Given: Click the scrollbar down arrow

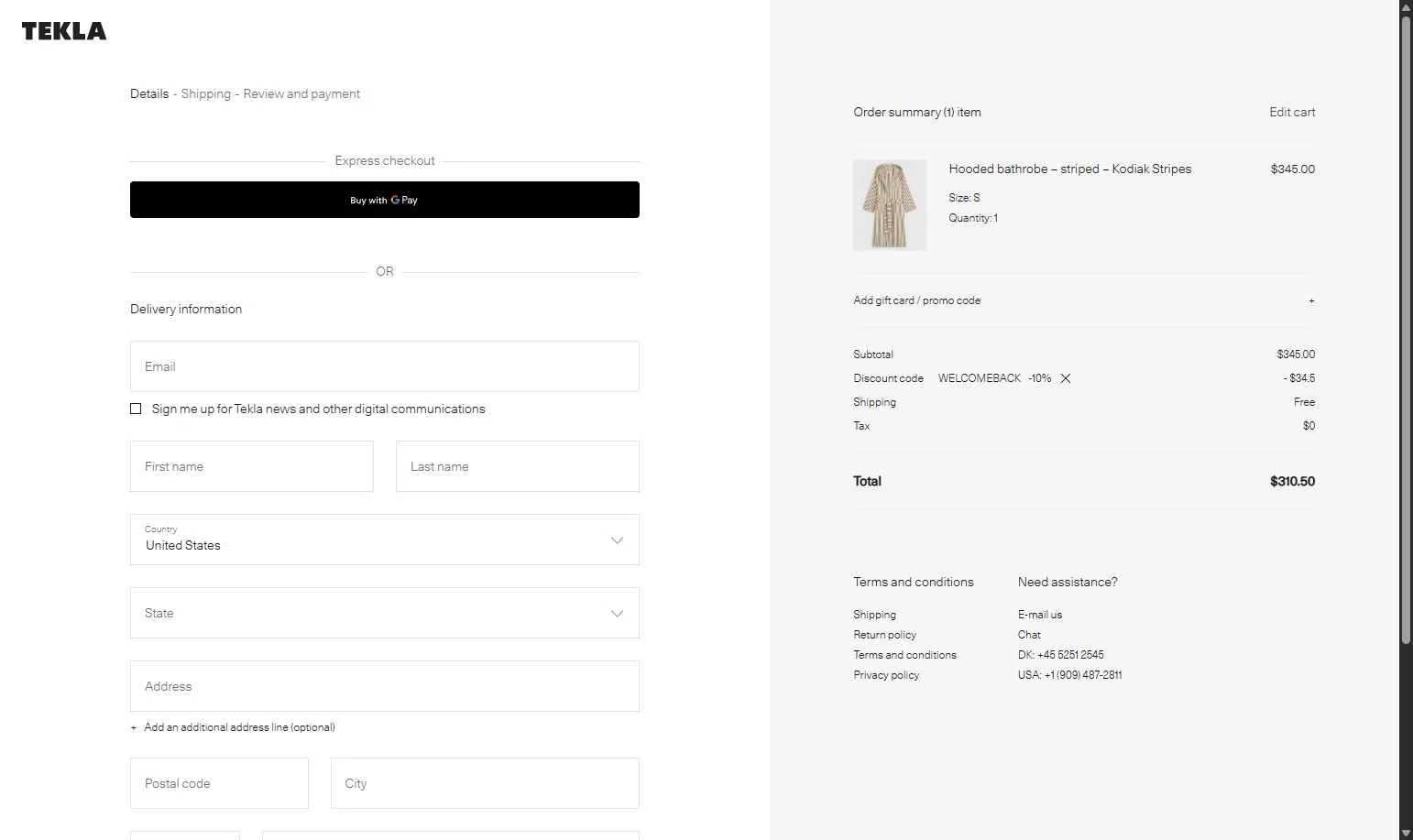Looking at the screenshot, I should click(1406, 833).
